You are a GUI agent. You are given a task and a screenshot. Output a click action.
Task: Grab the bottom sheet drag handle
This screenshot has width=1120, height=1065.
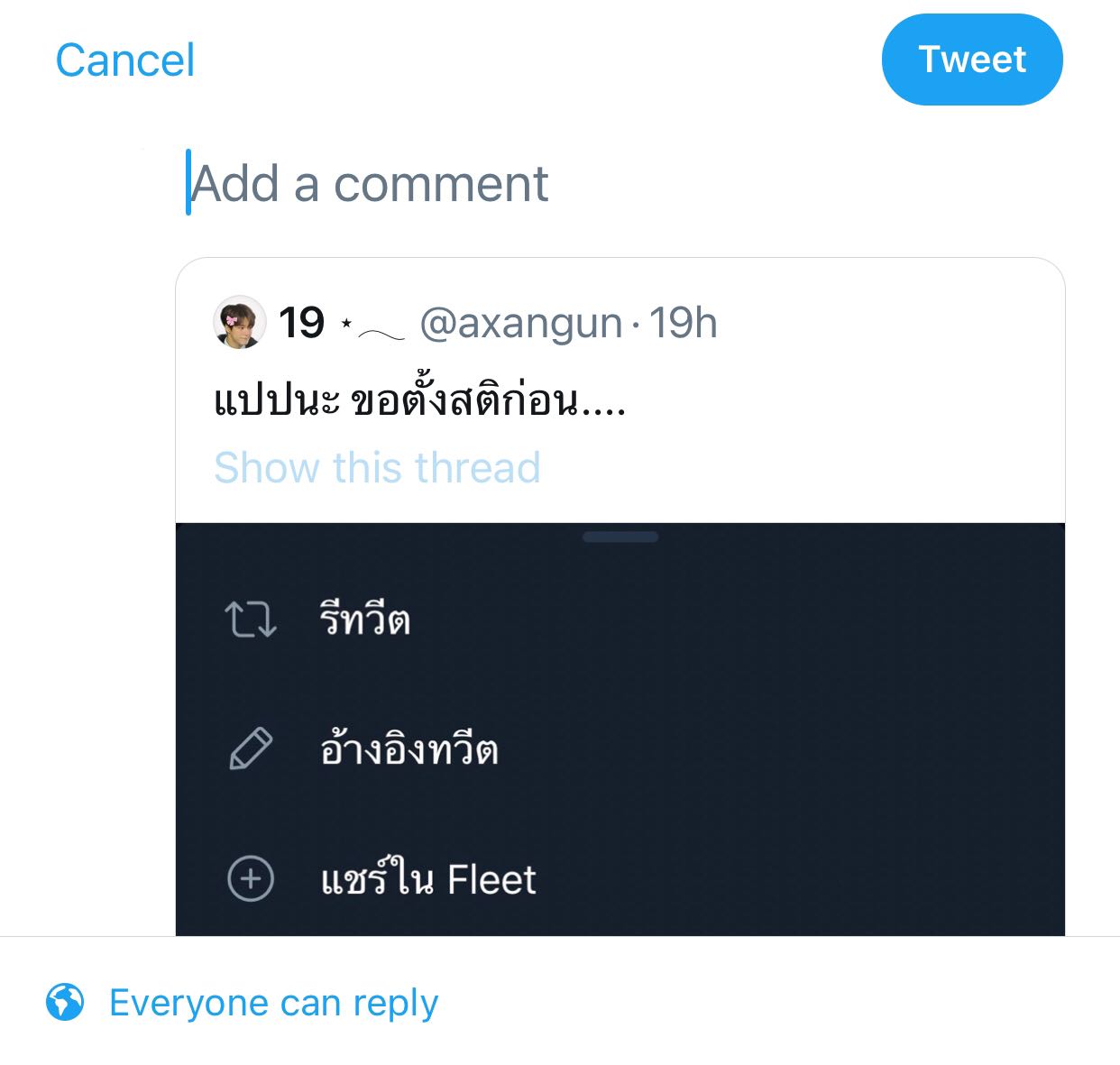click(x=620, y=537)
